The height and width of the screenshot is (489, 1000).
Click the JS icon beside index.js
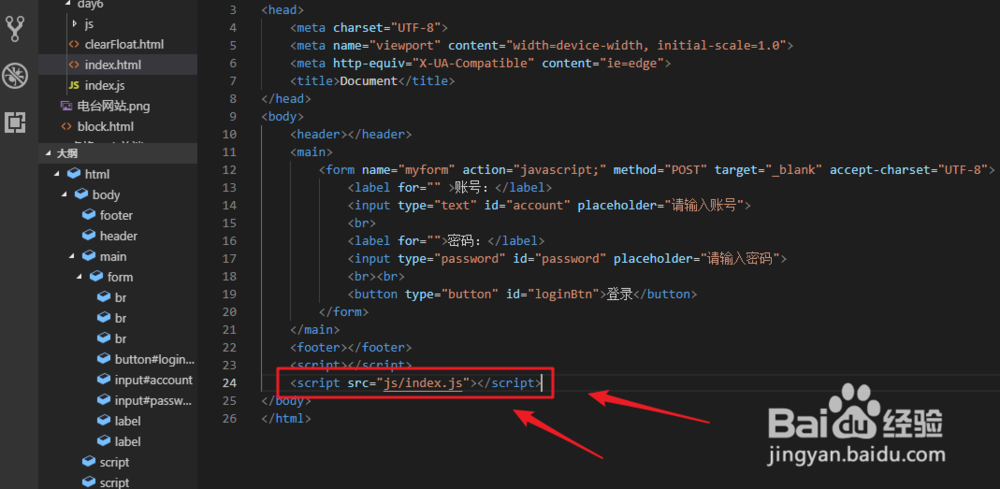pyautogui.click(x=74, y=85)
